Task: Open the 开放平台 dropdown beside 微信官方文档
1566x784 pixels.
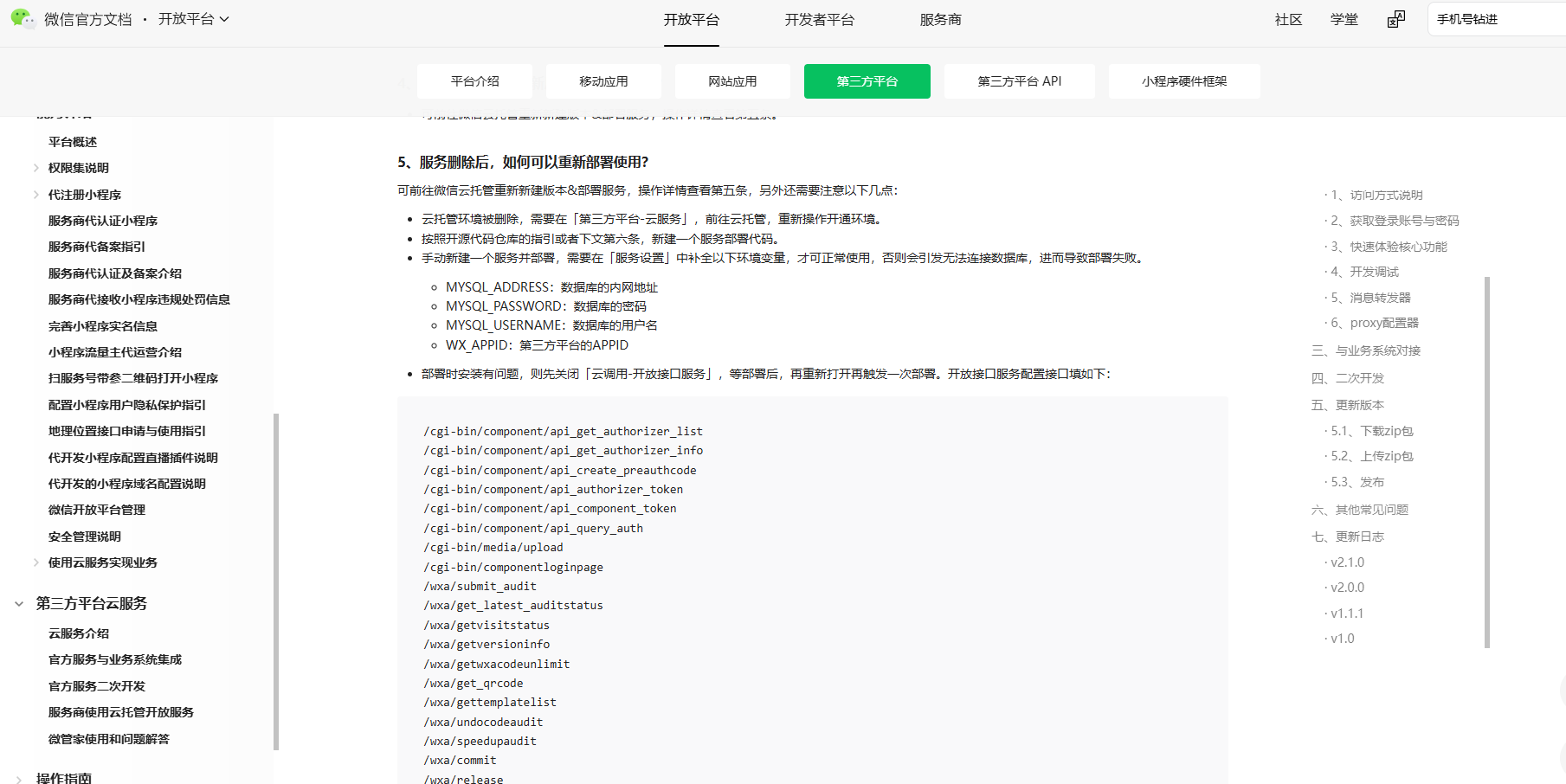Action: coord(194,19)
